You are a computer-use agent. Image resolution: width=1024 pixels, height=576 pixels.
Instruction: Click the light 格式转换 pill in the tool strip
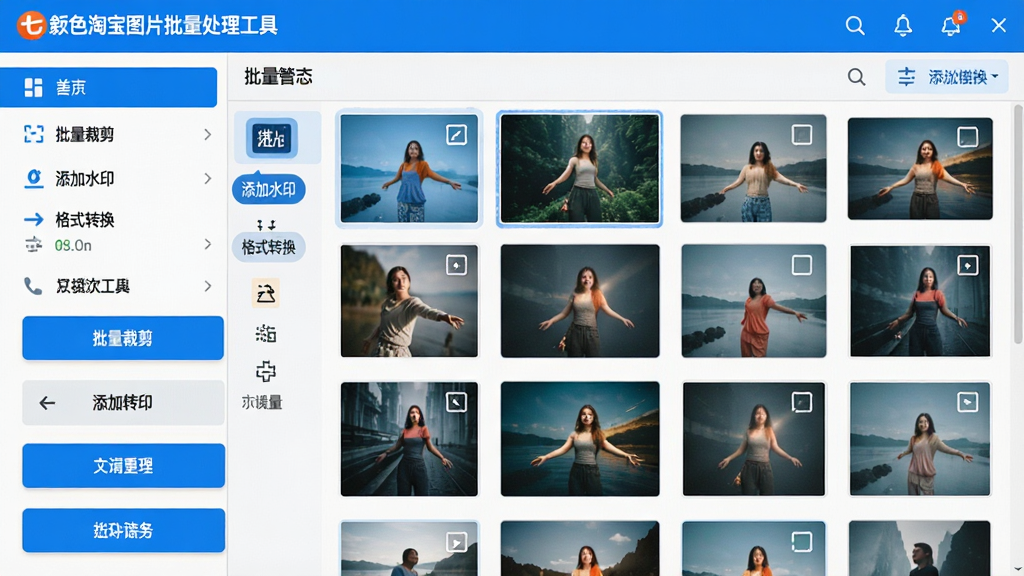[268, 247]
